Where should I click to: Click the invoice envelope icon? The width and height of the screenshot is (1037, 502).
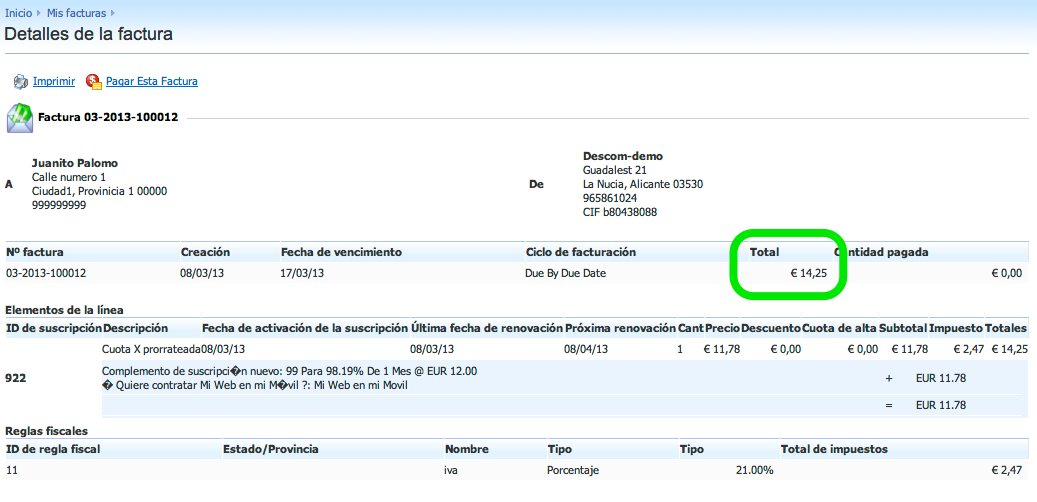(x=19, y=117)
